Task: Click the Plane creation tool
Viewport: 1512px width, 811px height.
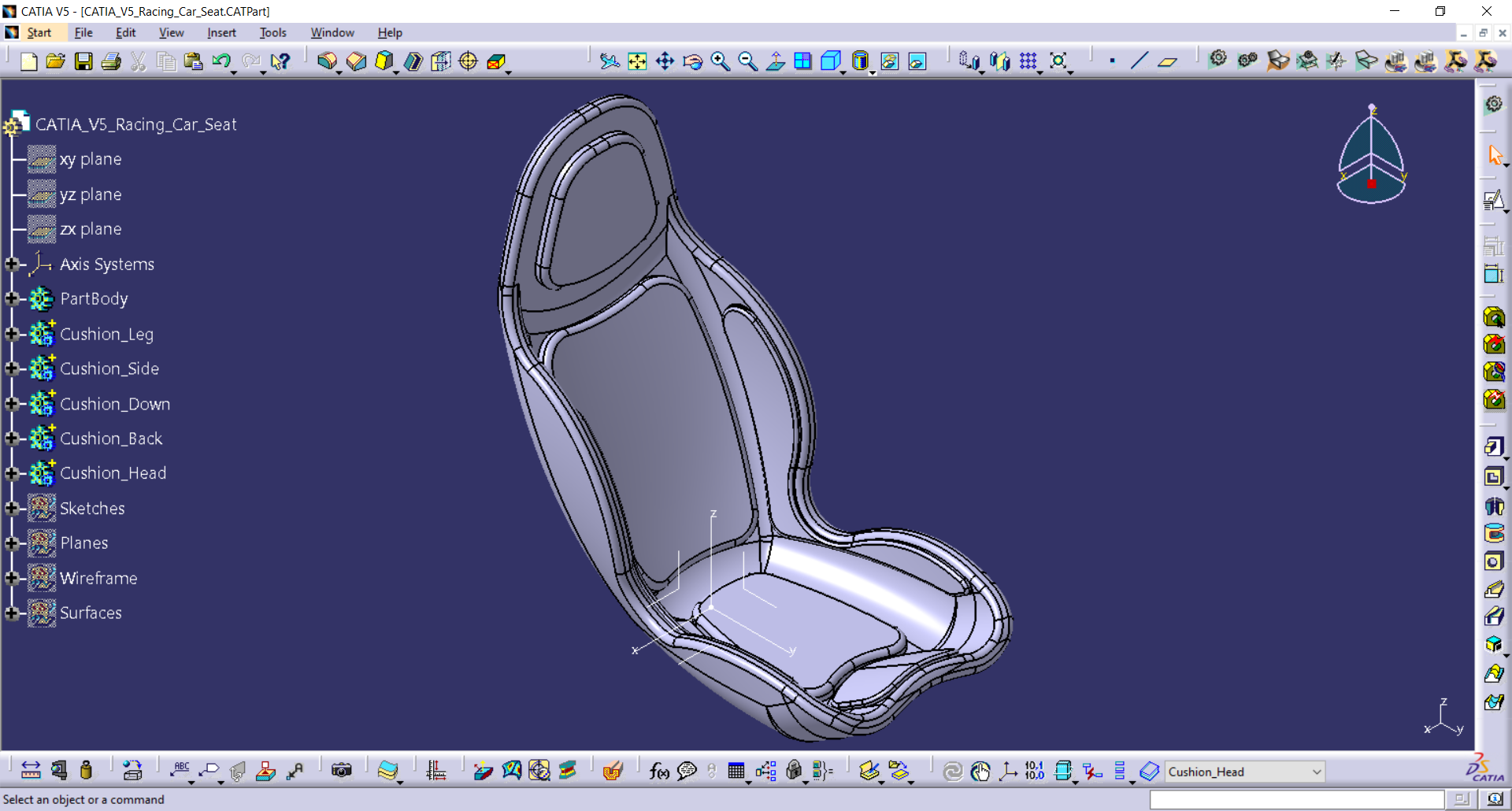Action: pyautogui.click(x=1167, y=61)
